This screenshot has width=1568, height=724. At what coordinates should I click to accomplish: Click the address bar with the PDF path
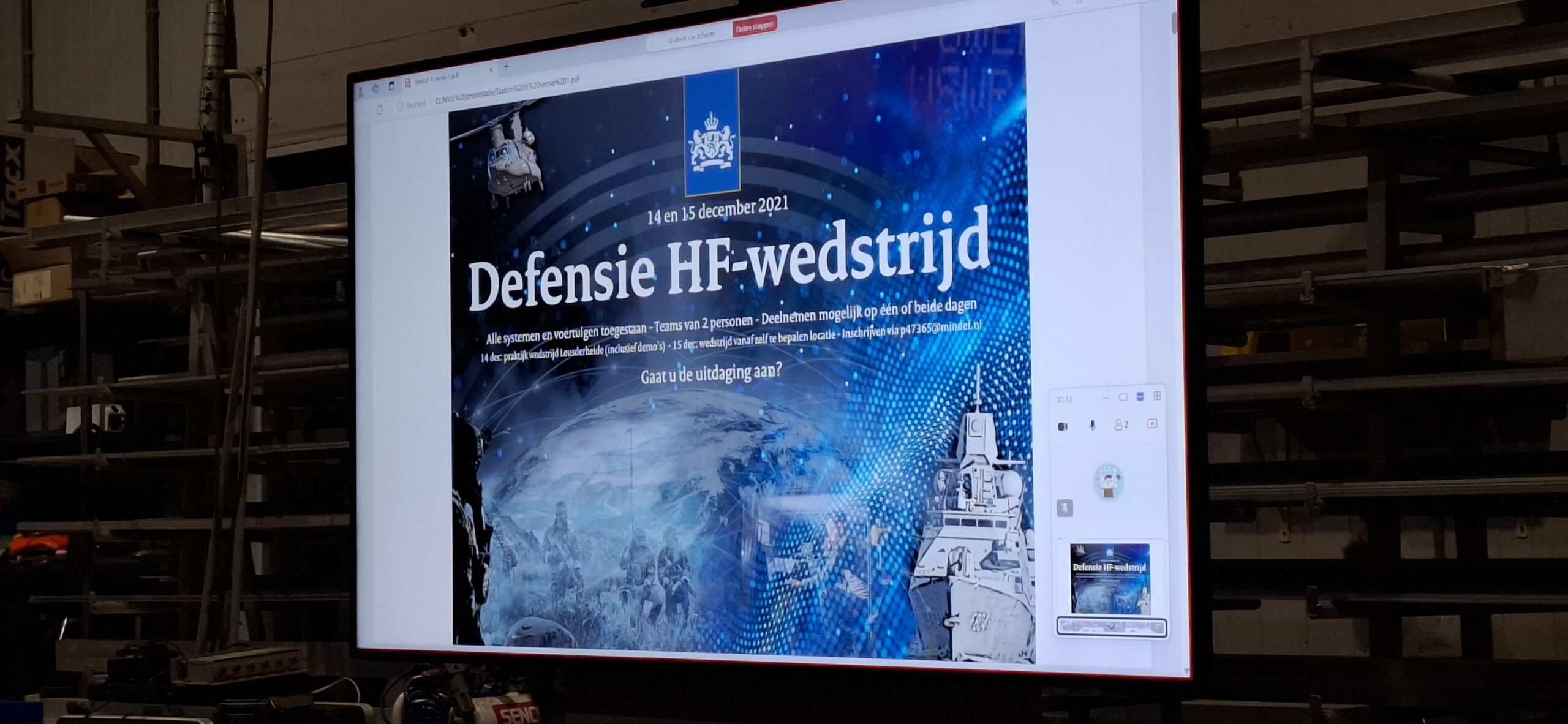(x=507, y=91)
